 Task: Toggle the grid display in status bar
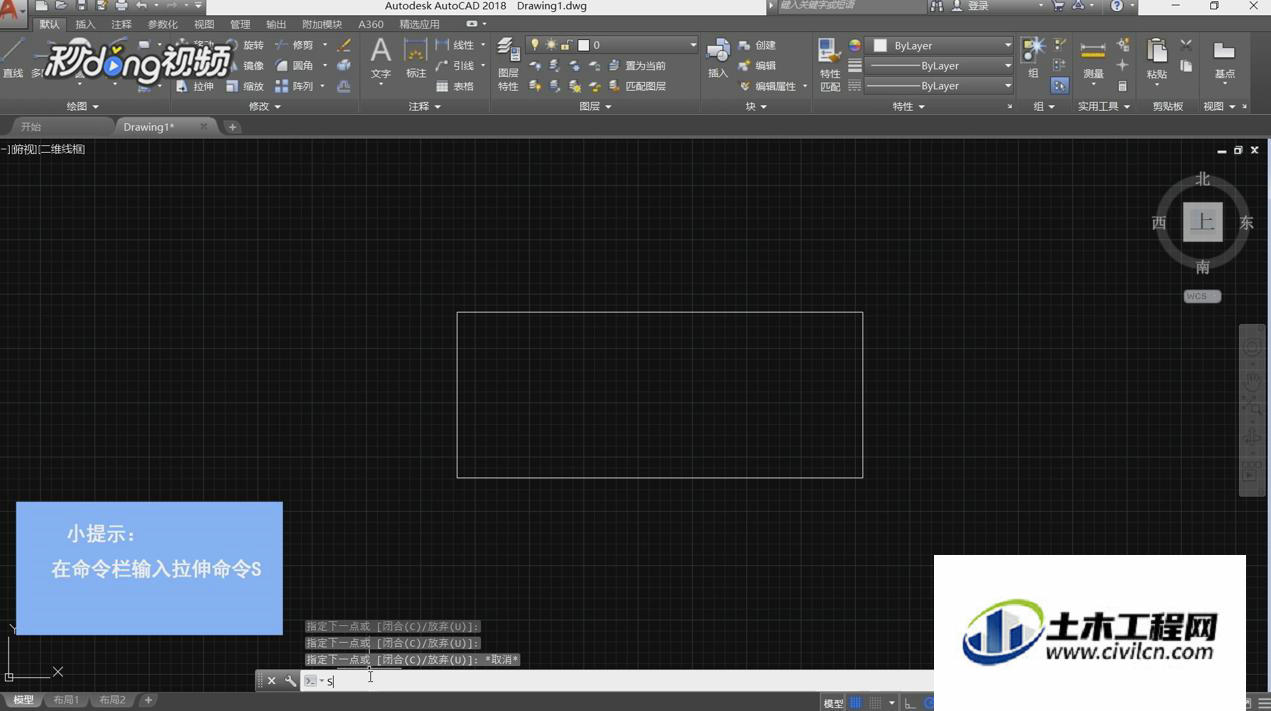pos(855,703)
